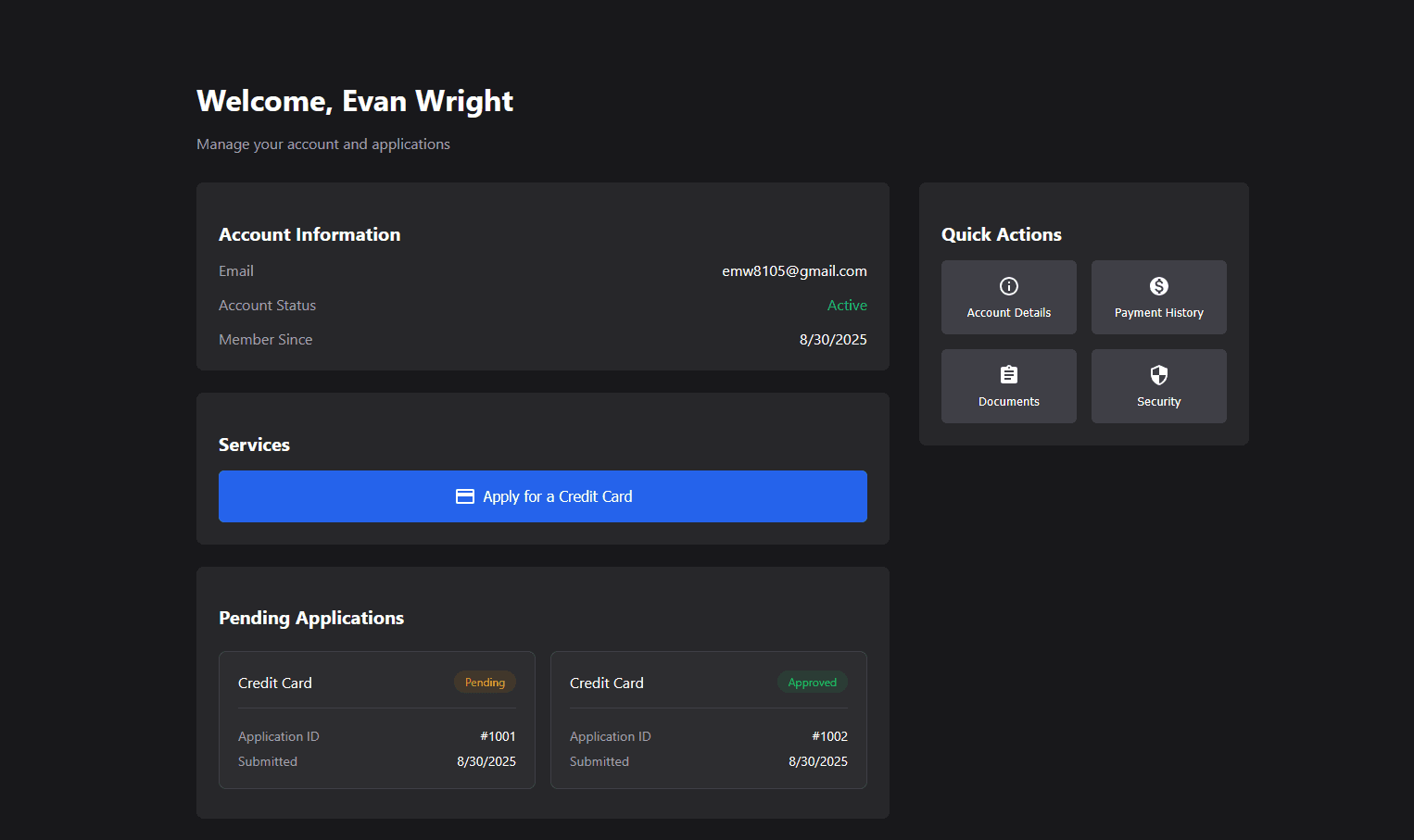This screenshot has width=1414, height=840.
Task: Click the clipboard icon in Documents
Action: point(1009,375)
